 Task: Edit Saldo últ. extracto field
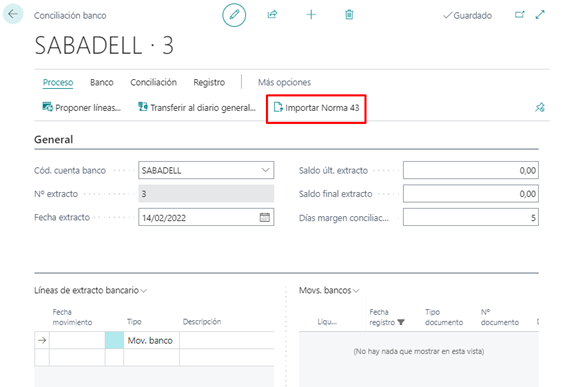coord(471,170)
